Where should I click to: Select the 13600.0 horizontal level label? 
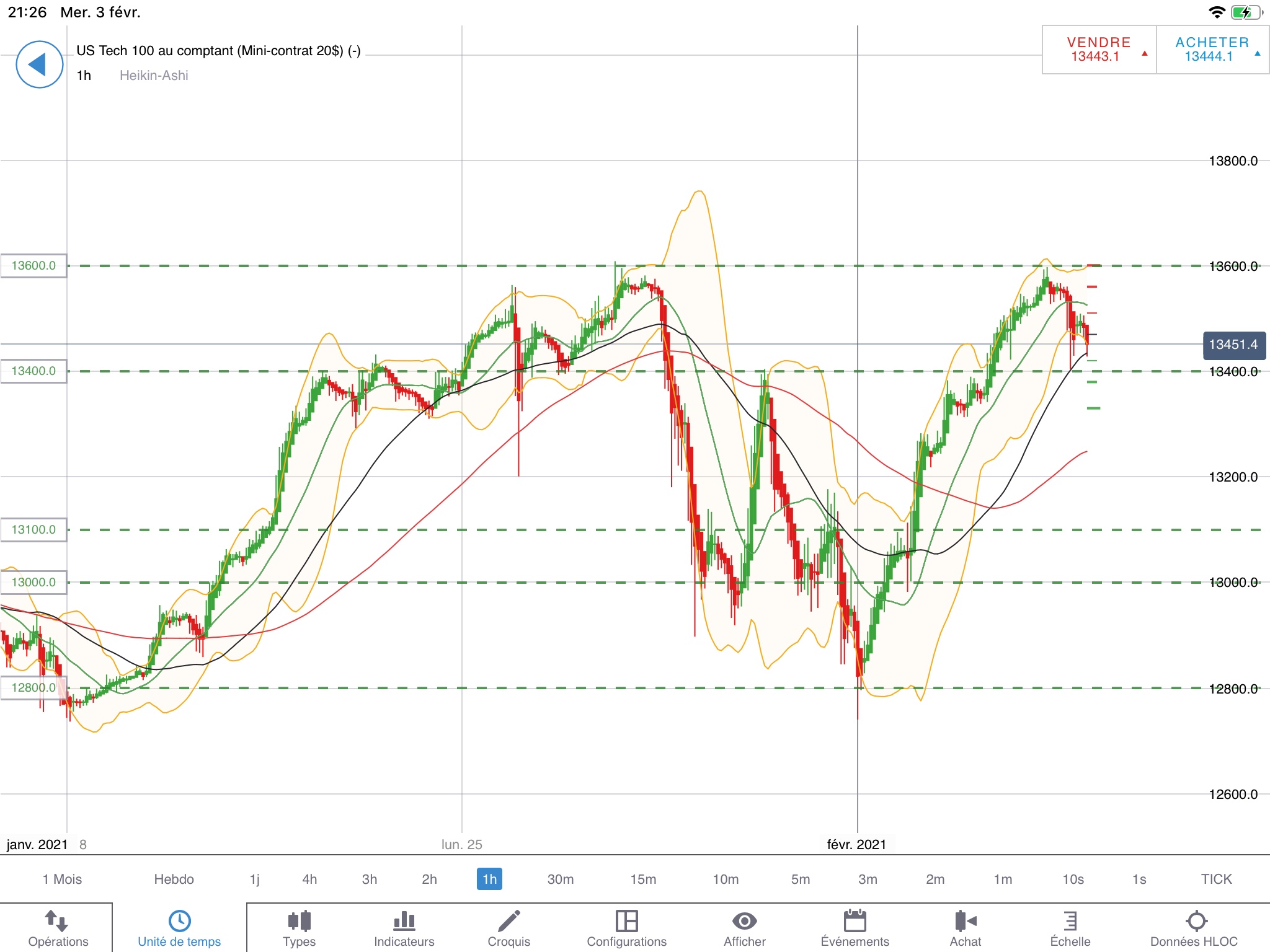point(33,266)
